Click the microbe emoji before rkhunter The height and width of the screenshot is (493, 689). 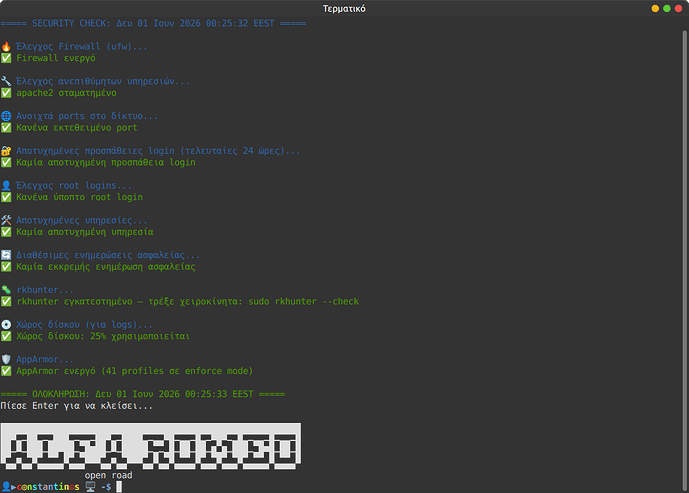coord(6,290)
